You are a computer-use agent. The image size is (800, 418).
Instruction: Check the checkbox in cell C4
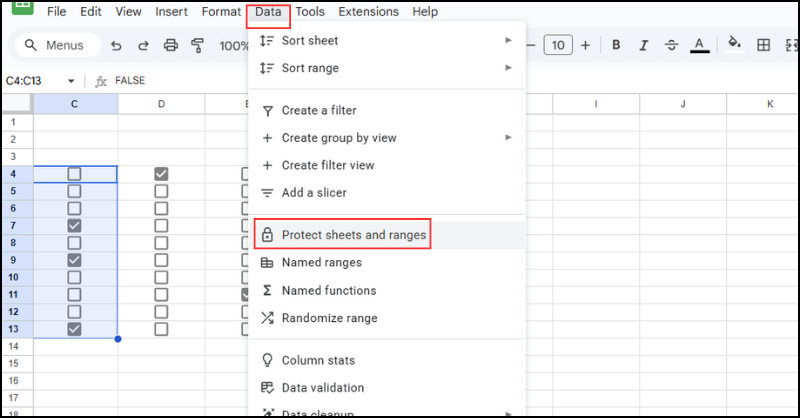[74, 174]
